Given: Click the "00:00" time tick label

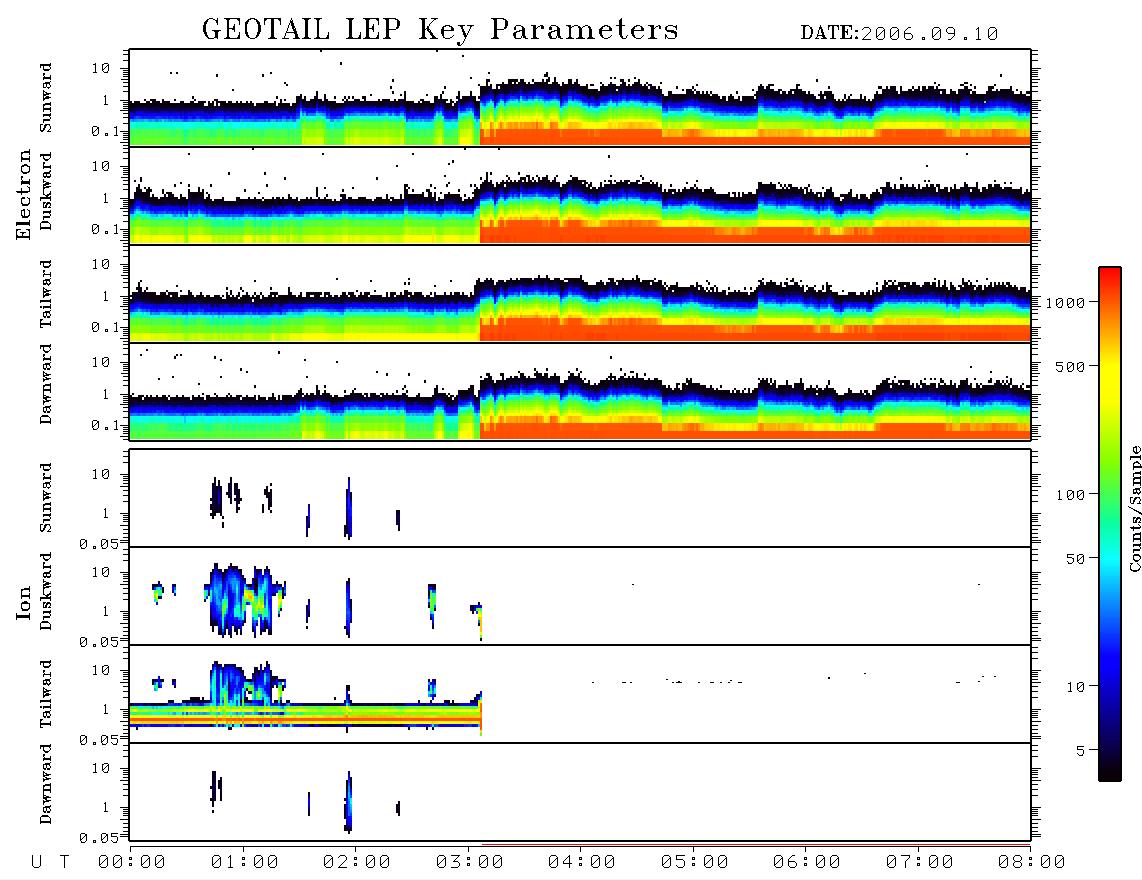Looking at the screenshot, I should (132, 862).
